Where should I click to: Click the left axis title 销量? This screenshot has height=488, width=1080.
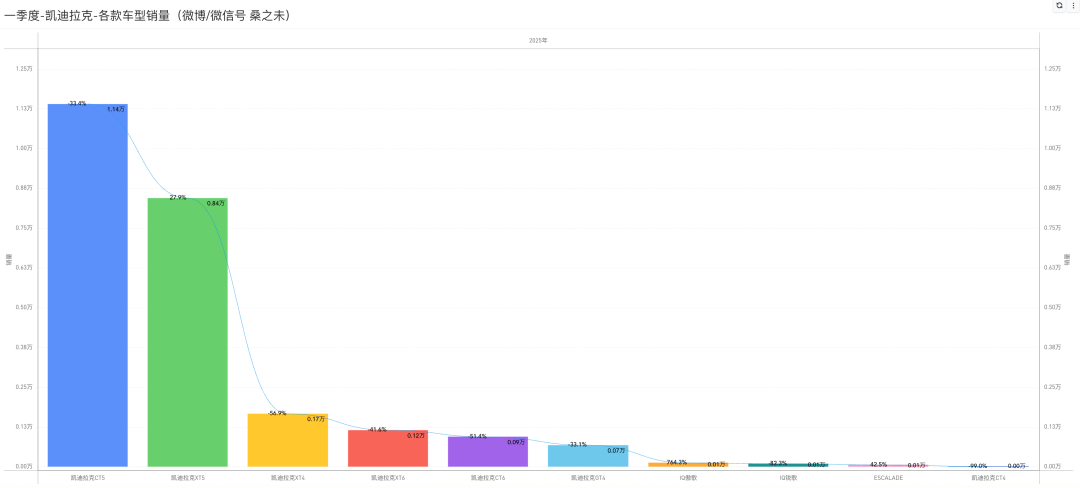coord(9,261)
